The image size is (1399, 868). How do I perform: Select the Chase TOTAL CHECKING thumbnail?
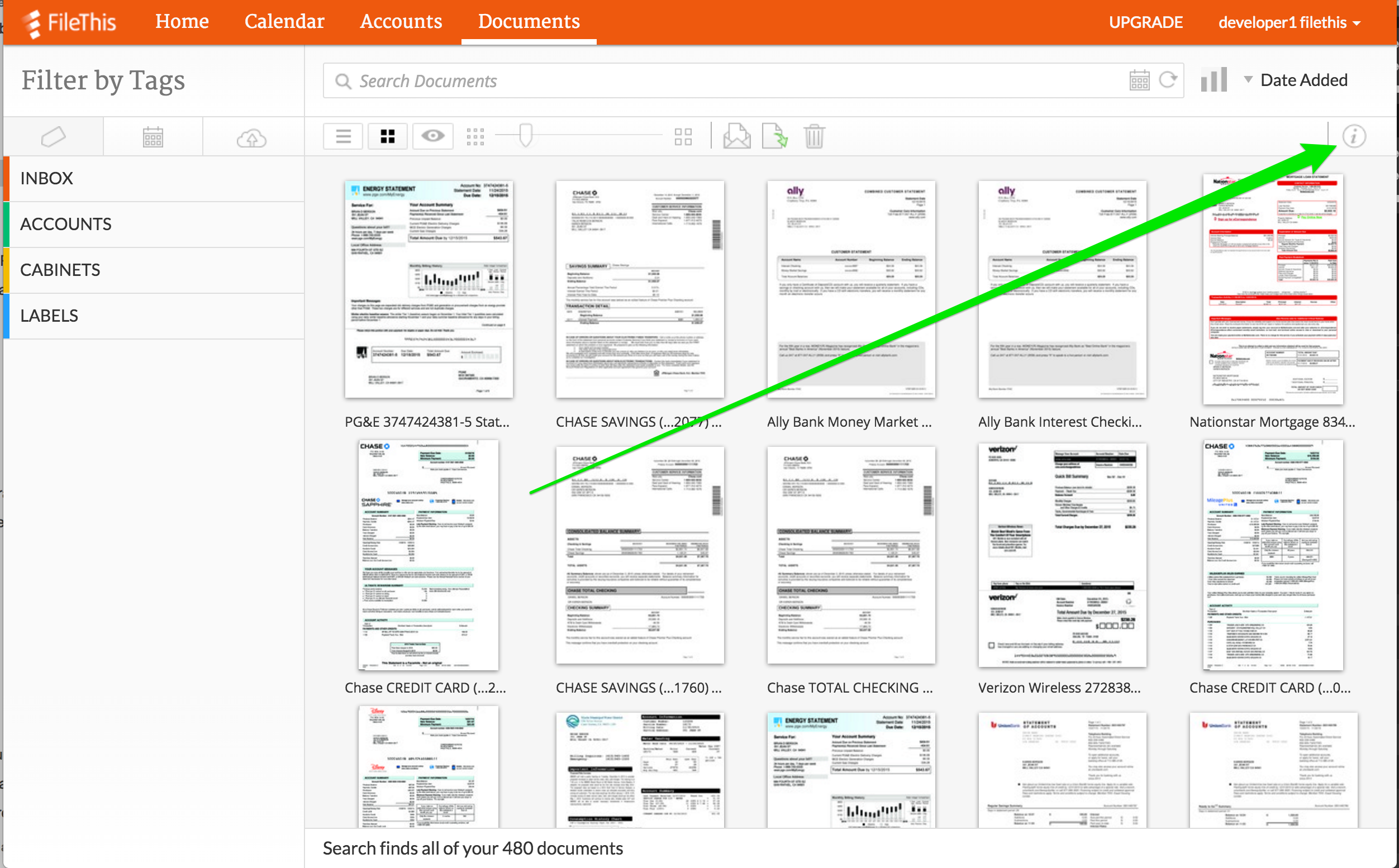(x=851, y=555)
